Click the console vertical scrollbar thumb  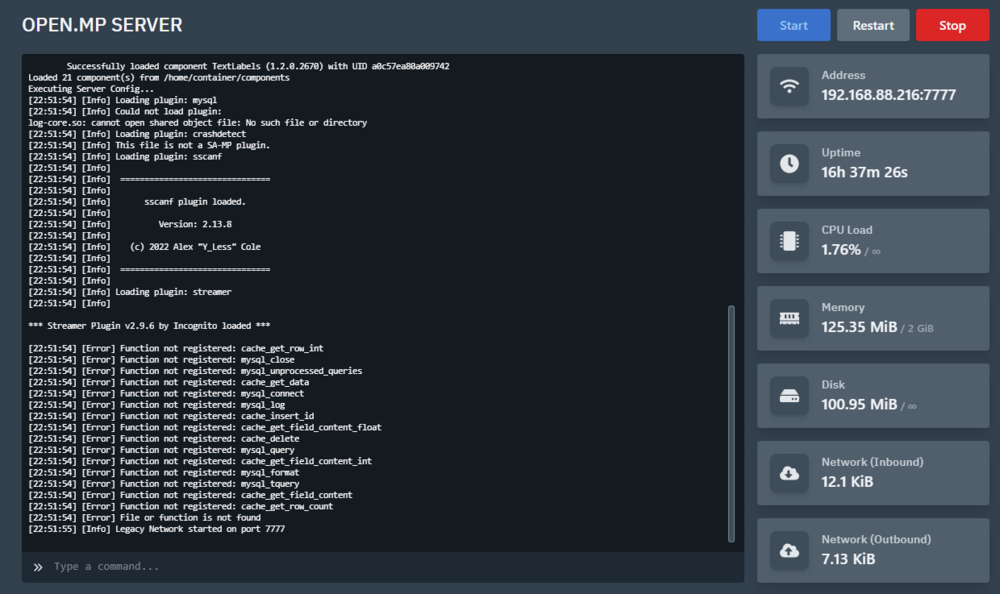coord(731,424)
